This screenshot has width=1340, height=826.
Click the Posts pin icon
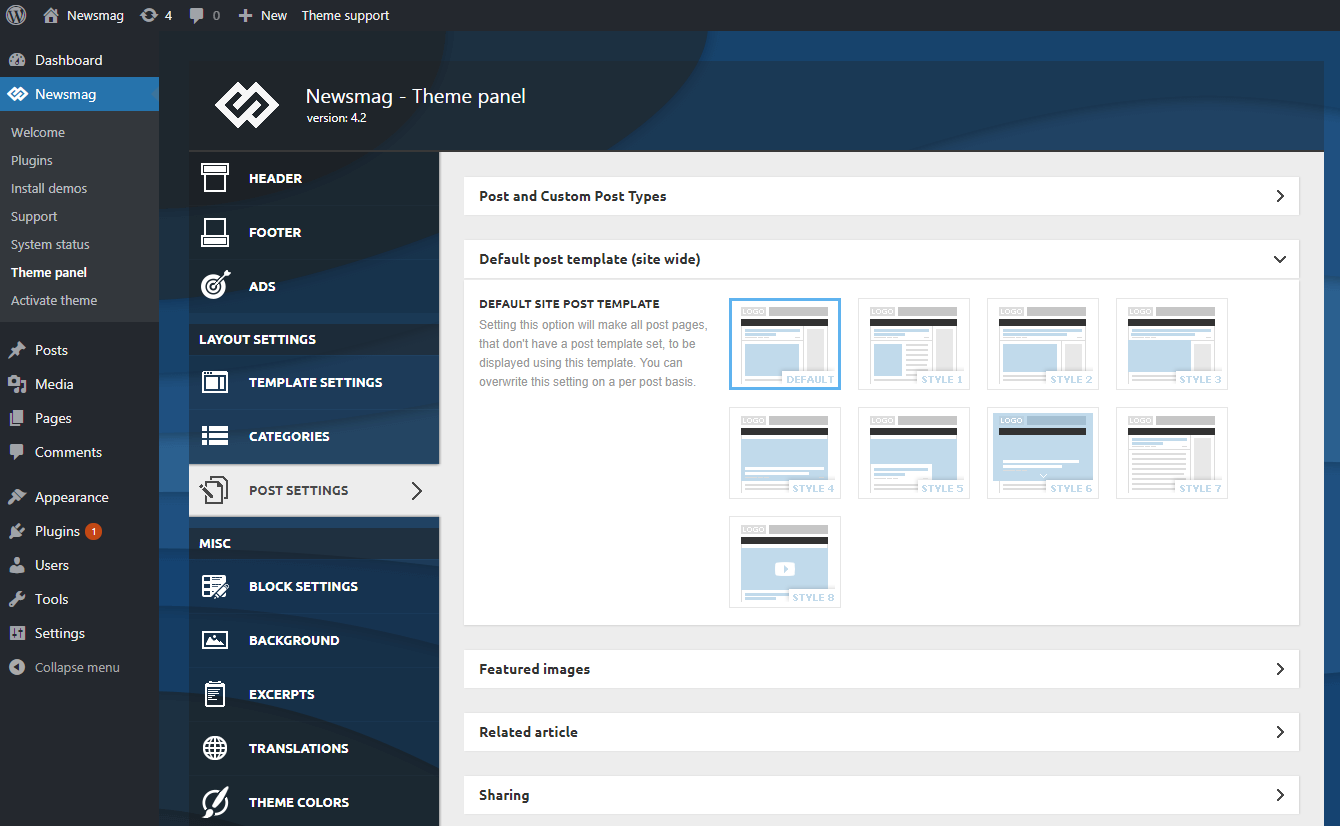coord(17,350)
